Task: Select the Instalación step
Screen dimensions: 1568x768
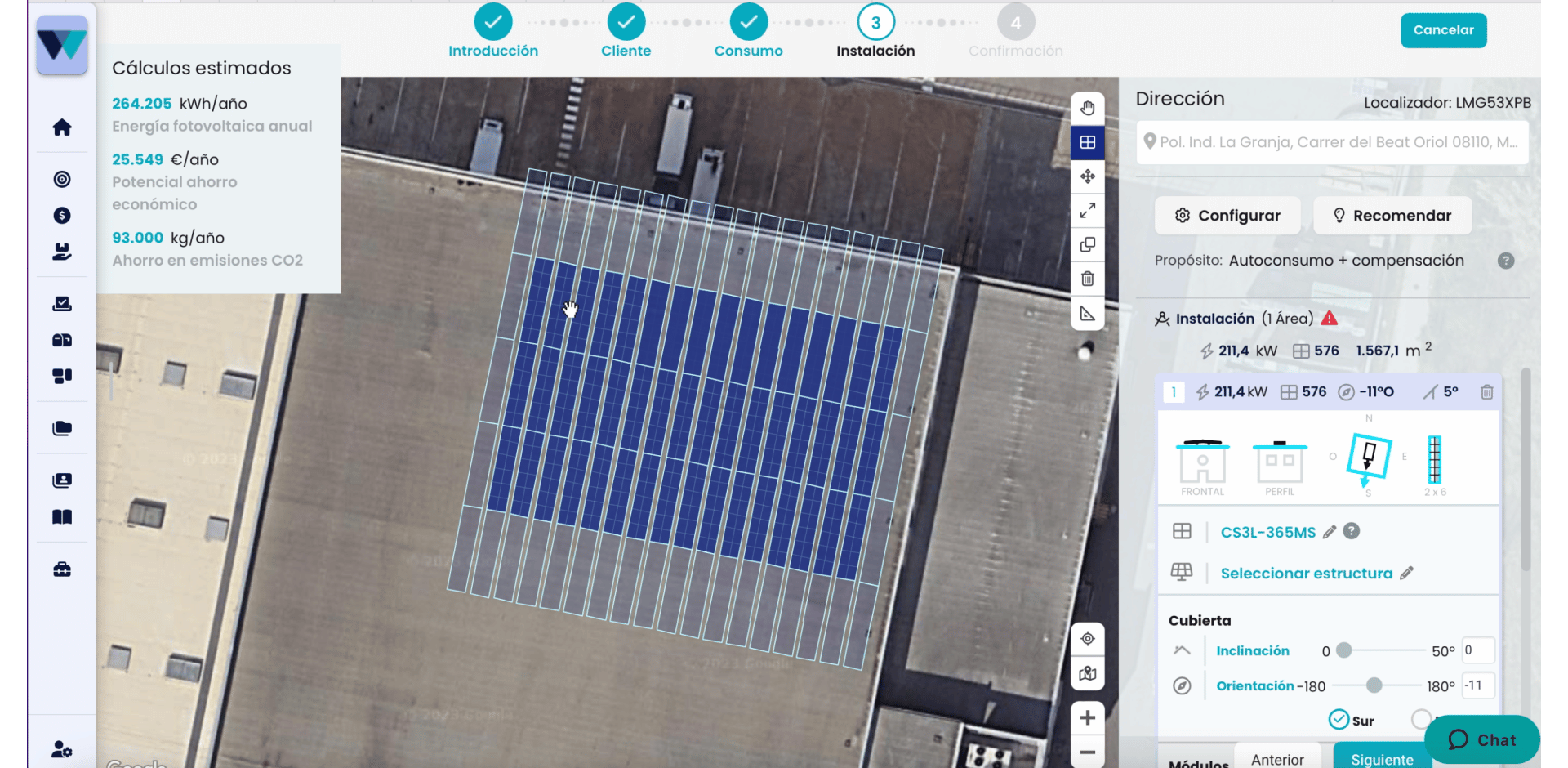Action: coord(875,32)
